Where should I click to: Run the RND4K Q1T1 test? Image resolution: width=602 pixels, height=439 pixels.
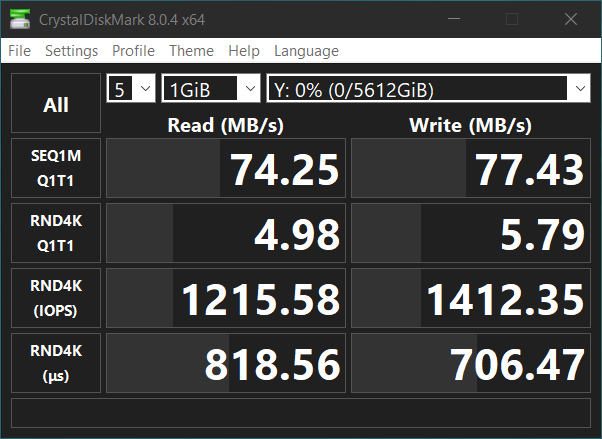(56, 233)
